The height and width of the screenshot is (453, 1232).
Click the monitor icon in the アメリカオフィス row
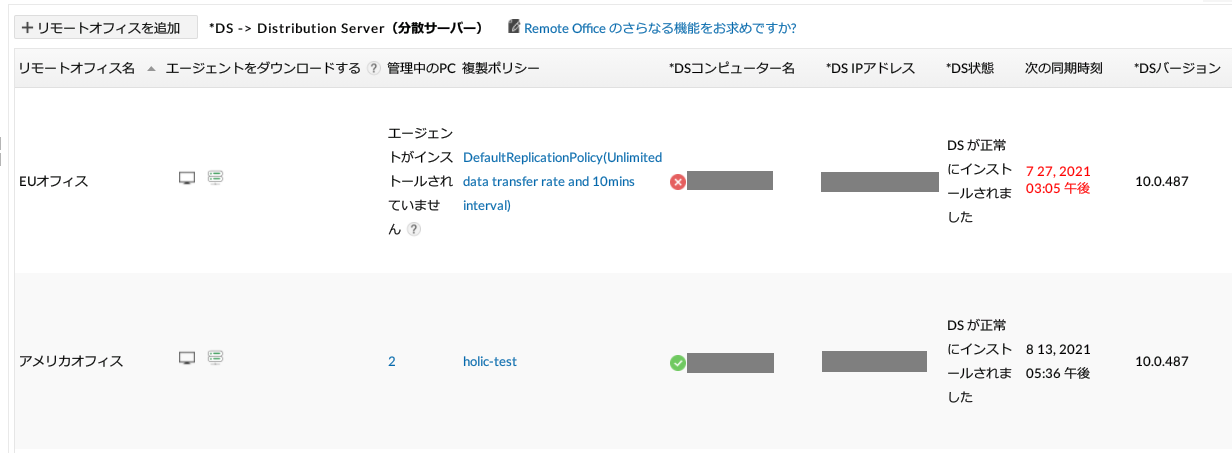pyautogui.click(x=186, y=358)
